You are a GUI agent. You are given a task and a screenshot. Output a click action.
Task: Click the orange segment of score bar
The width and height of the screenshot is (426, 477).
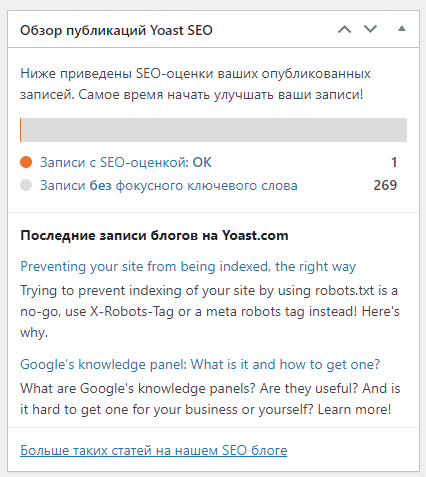tap(21, 130)
